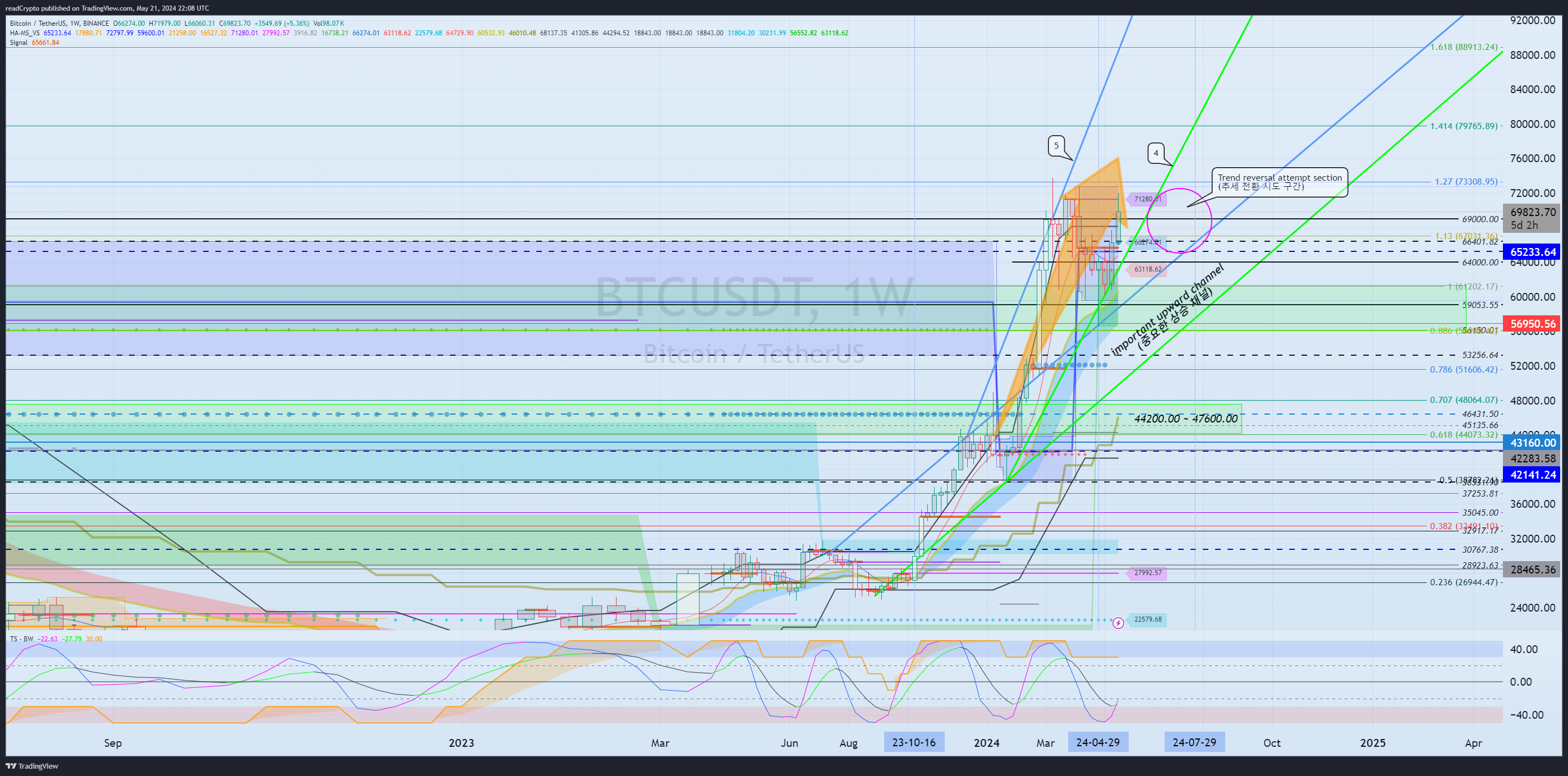
Task: Click the callout bubble numbered 4
Action: [1156, 153]
